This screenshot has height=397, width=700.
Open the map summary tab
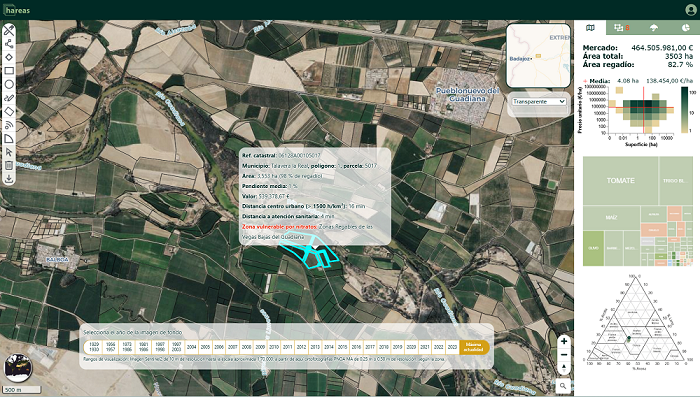pos(590,28)
